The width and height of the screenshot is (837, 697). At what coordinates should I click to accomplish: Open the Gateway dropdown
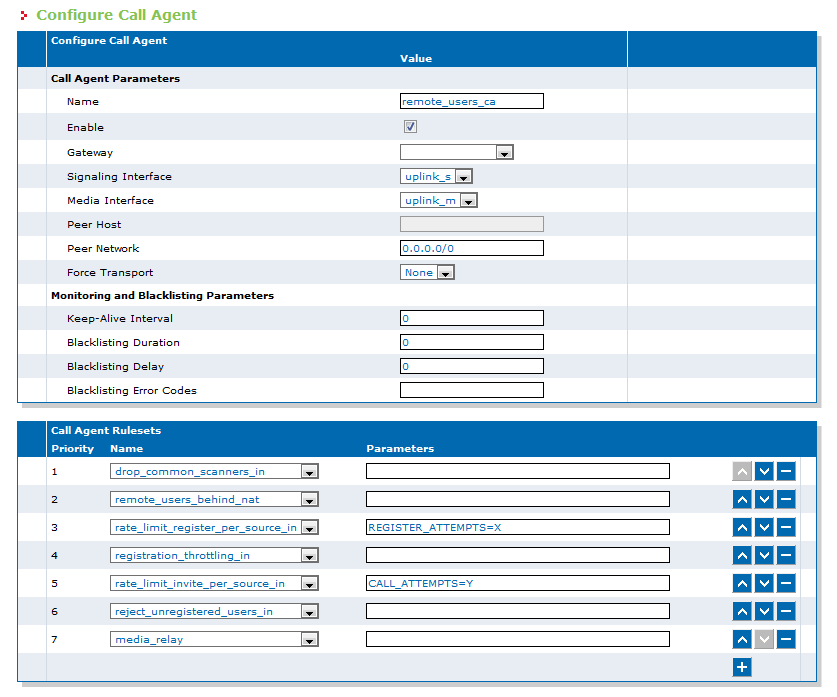[x=456, y=153]
